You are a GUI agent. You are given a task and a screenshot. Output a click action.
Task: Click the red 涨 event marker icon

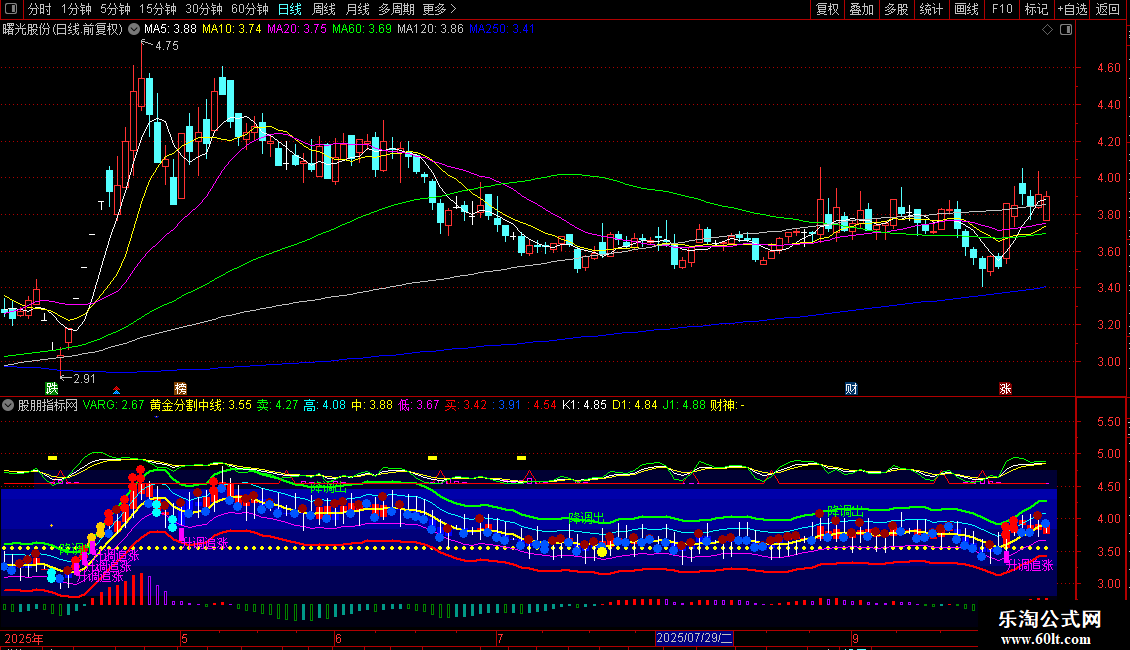coord(1005,388)
